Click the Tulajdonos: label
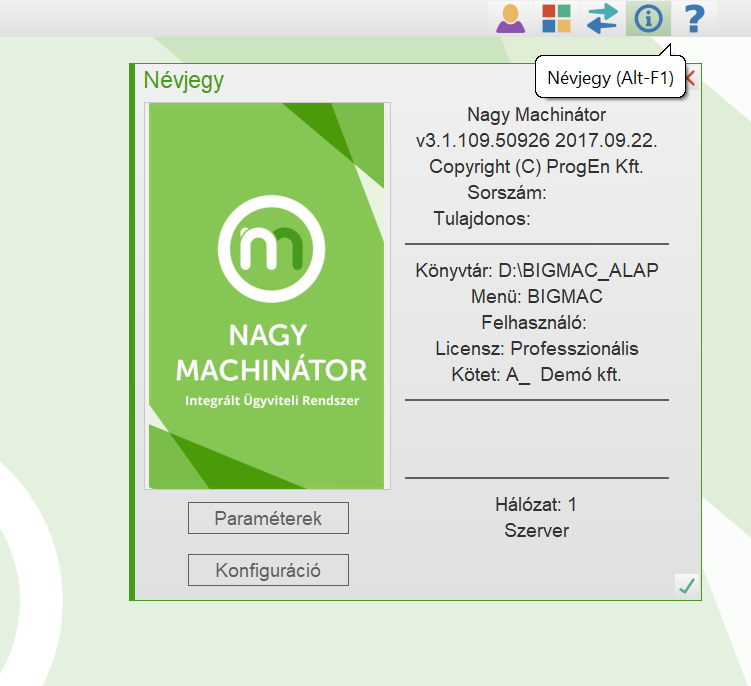 point(482,219)
